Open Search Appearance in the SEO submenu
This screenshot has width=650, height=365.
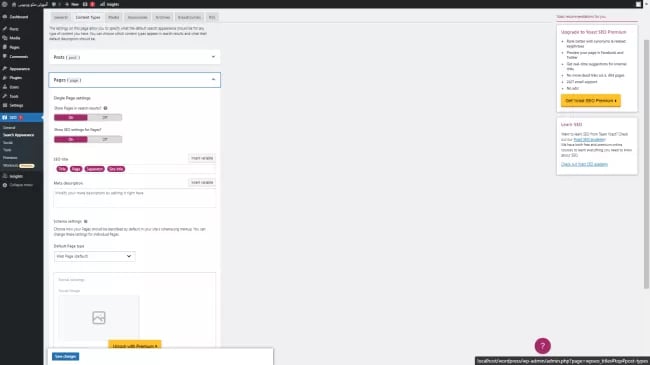(19, 135)
